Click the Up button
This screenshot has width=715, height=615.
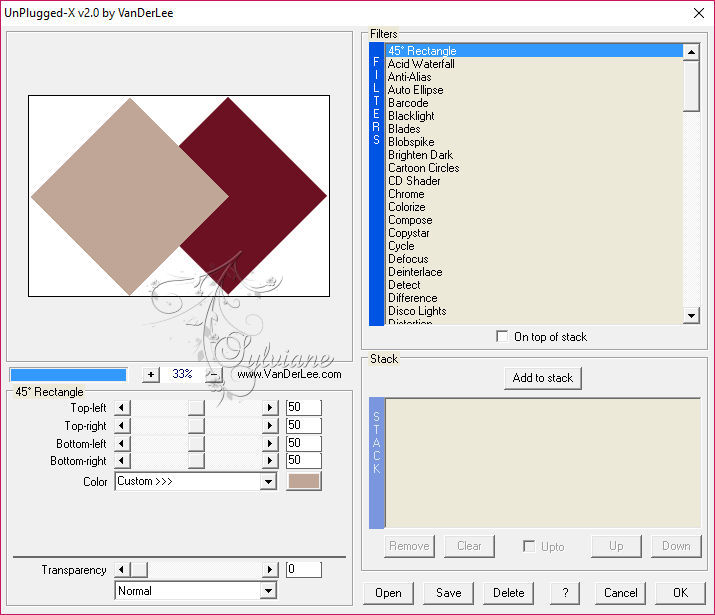point(616,546)
